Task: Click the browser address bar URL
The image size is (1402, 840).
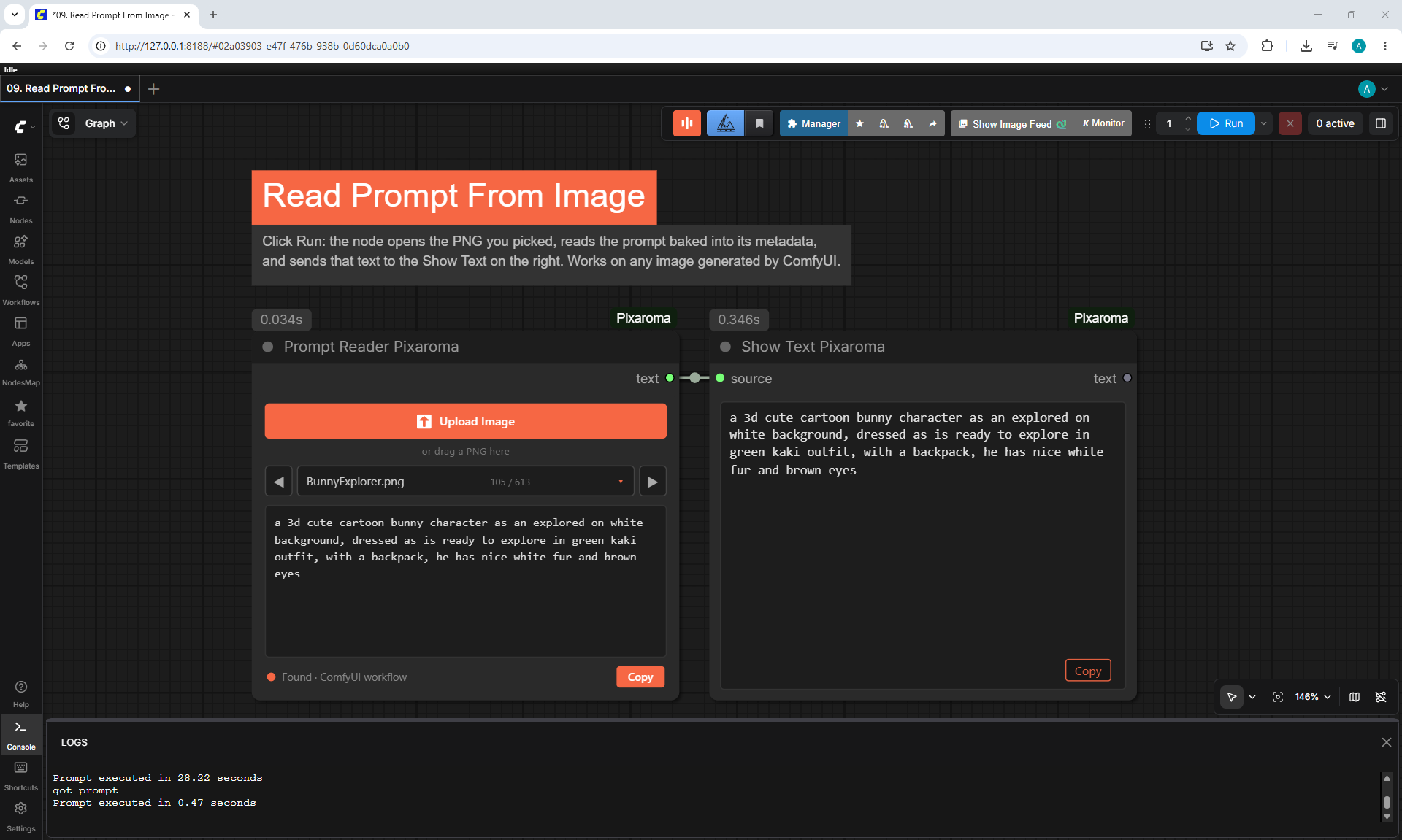Action: (x=262, y=45)
